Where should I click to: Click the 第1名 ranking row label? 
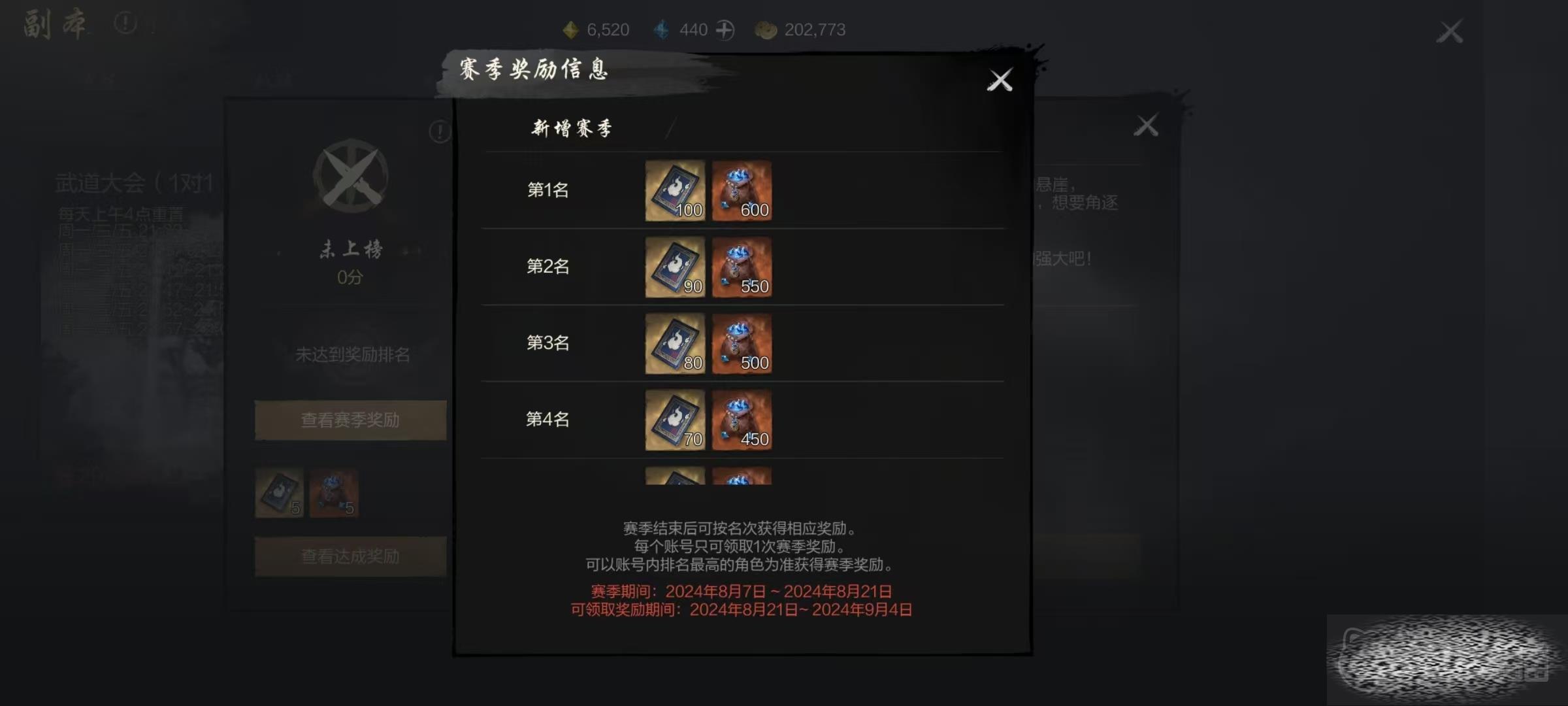547,190
